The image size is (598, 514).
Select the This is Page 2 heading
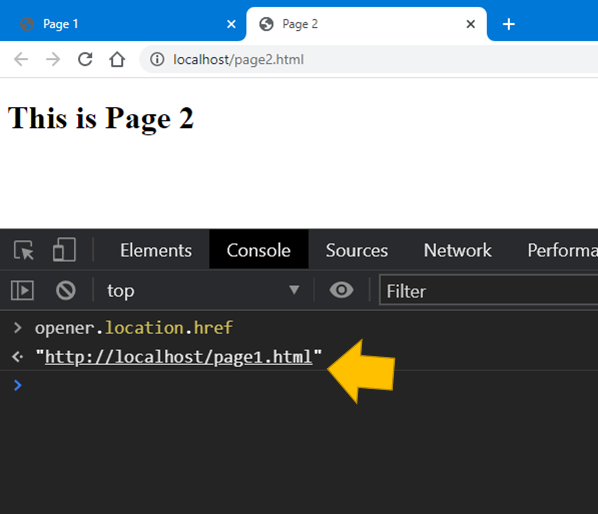pos(101,118)
